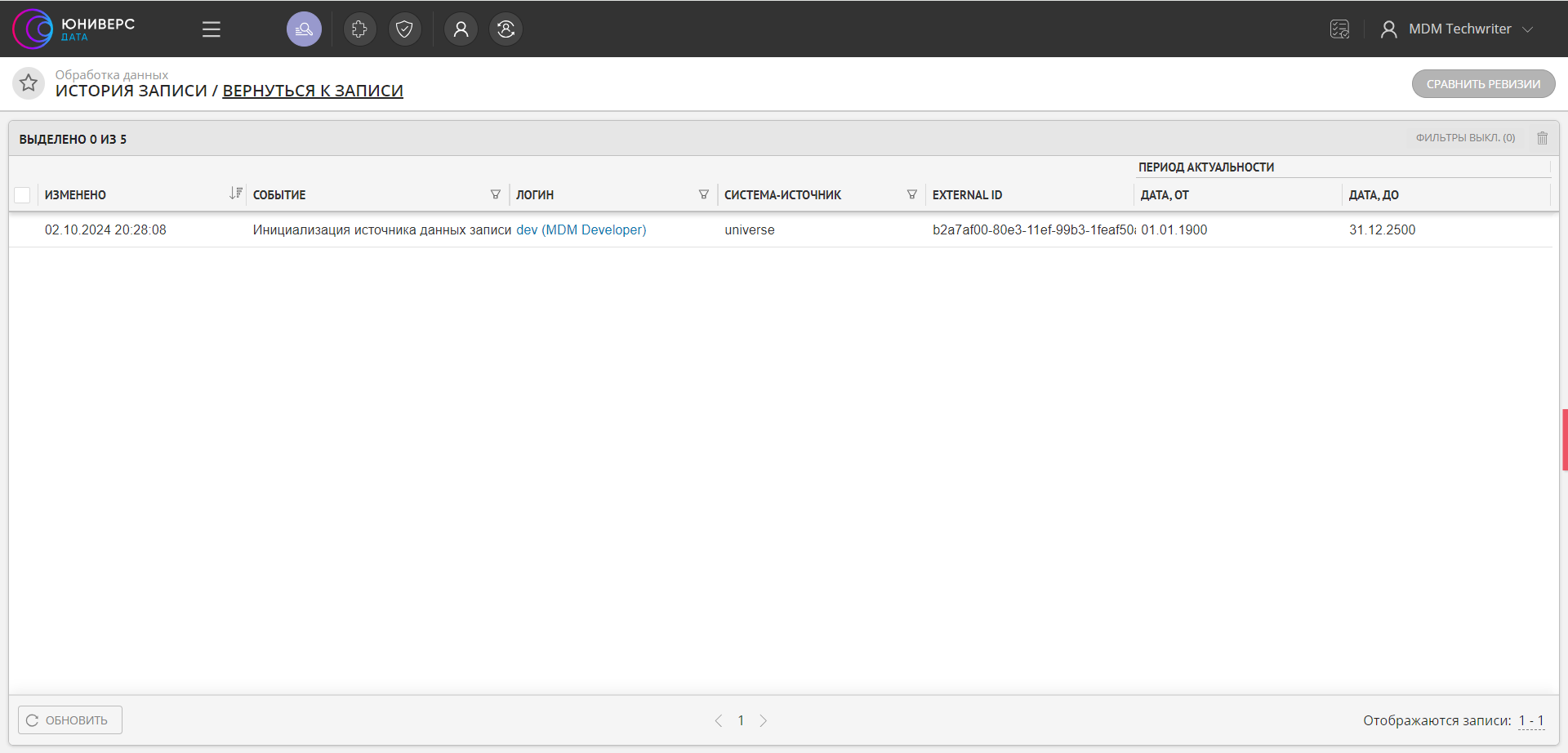This screenshot has height=753, width=1568.
Task: Open the MDM Techwriter user dropdown
Action: coord(1459,29)
